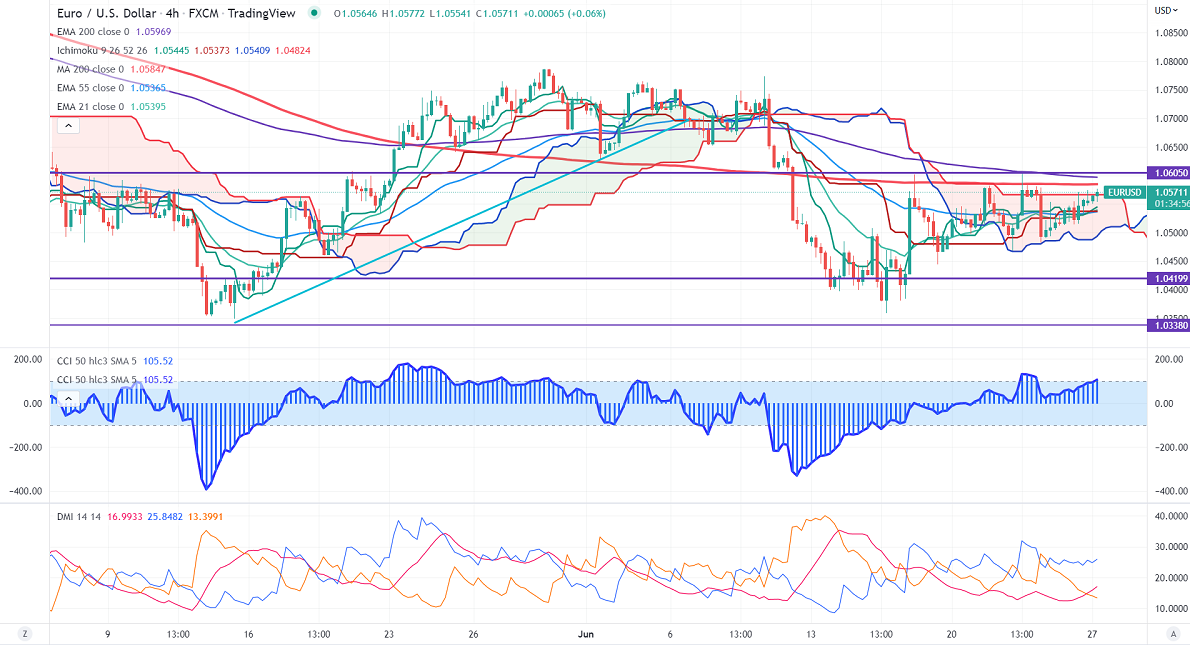This screenshot has width=1190, height=646.
Task: Select the Ichimoku 9 26 52 26 legend
Action: [102, 50]
